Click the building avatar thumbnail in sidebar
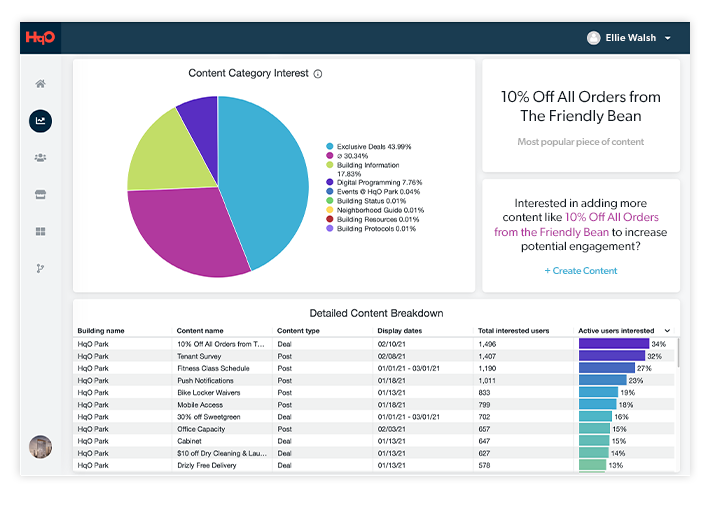Screen dimensions: 712x515 point(40,446)
